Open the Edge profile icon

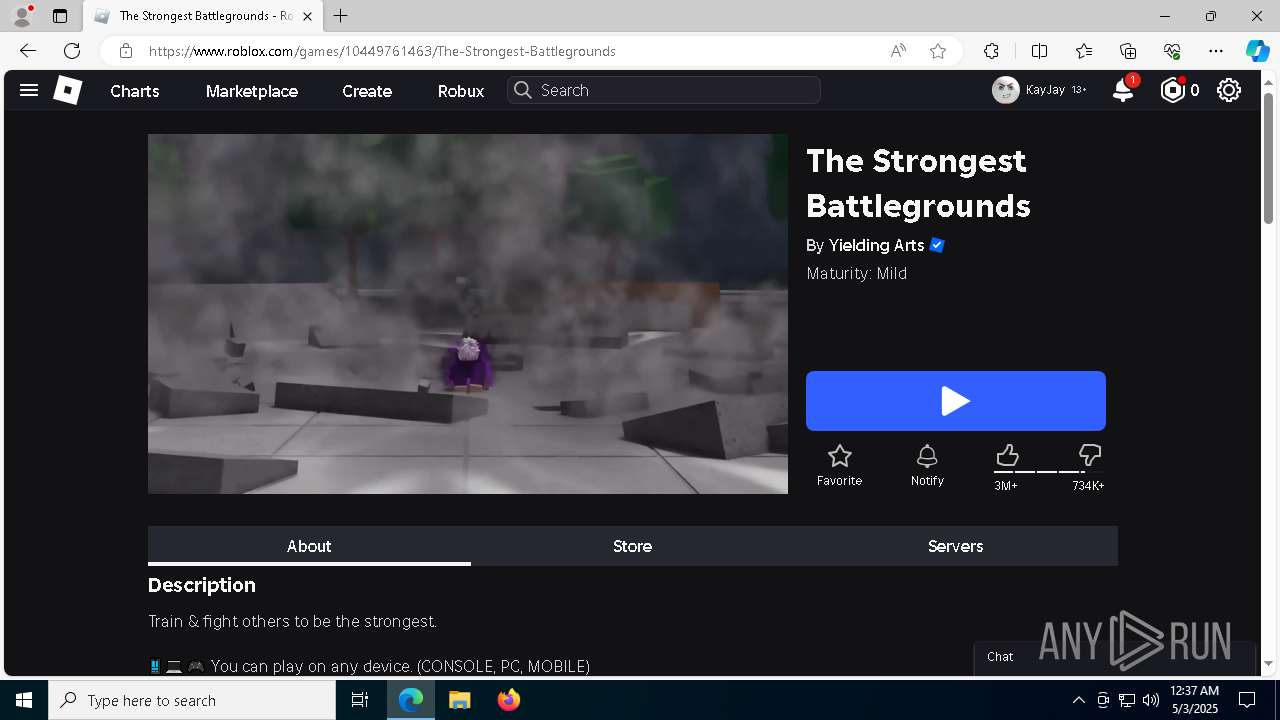(22, 16)
